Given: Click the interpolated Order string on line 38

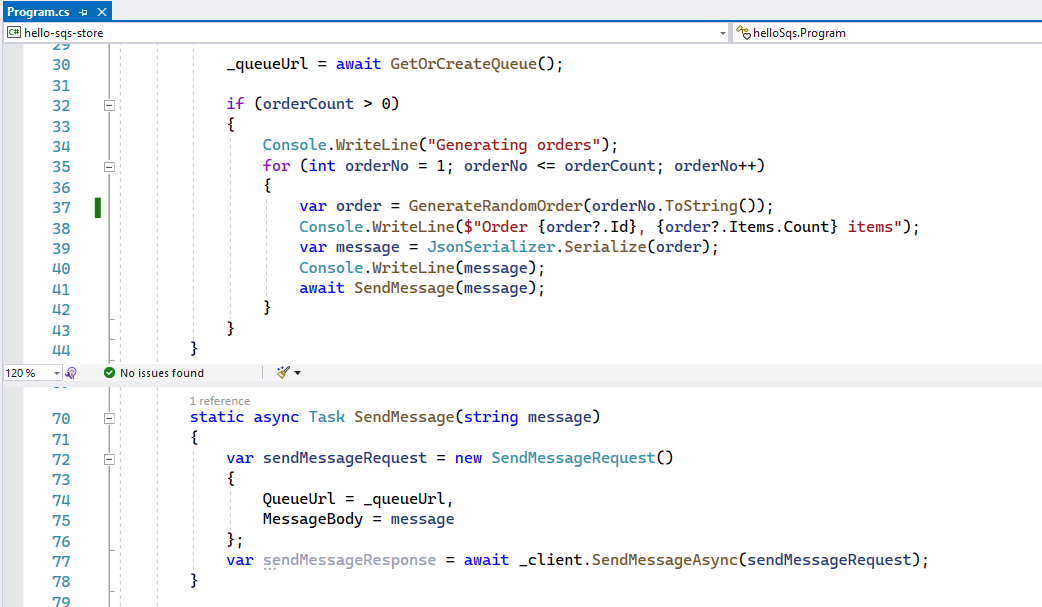Looking at the screenshot, I should tap(682, 227).
